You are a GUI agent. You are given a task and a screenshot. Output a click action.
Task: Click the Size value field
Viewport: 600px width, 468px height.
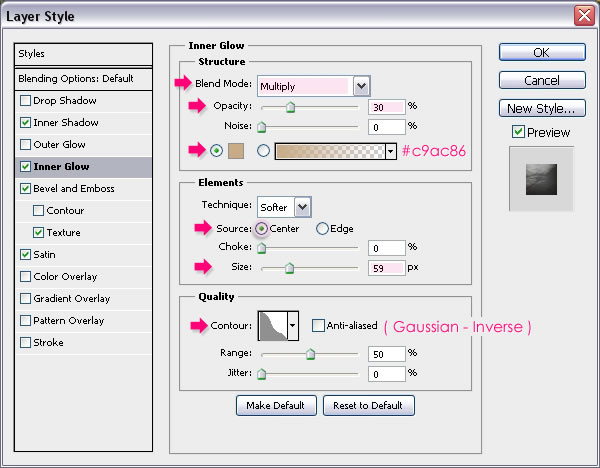point(386,268)
